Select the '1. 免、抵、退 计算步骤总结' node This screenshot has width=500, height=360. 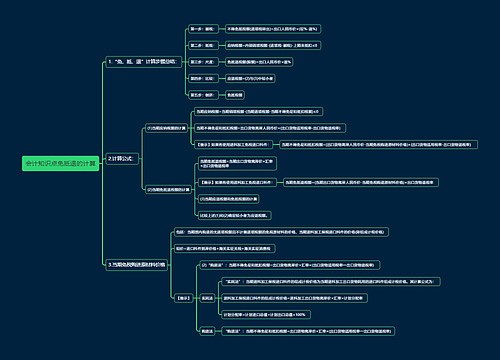144,62
